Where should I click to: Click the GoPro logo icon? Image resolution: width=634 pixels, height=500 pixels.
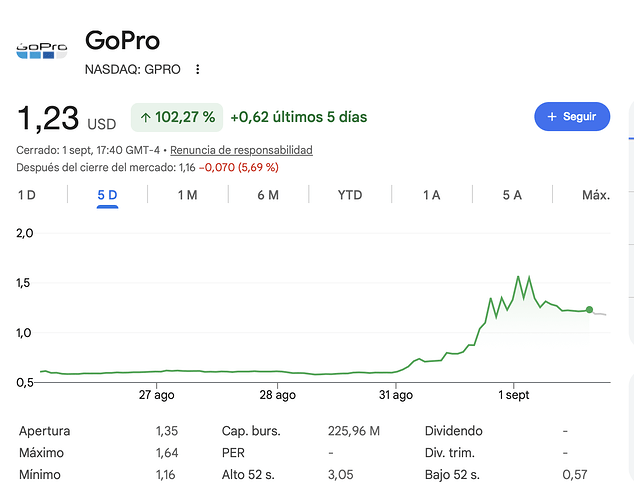pos(42,51)
